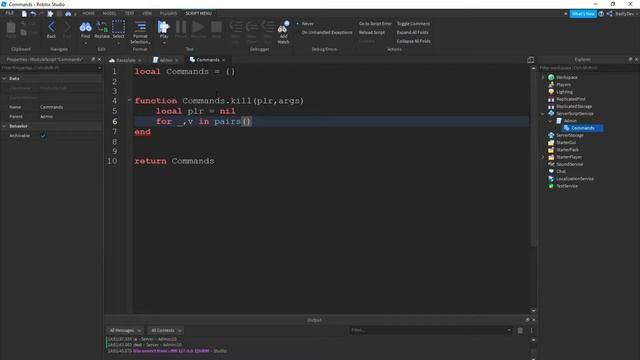Select Admin script in Explorer
Image resolution: width=640 pixels, height=360 pixels.
570,121
